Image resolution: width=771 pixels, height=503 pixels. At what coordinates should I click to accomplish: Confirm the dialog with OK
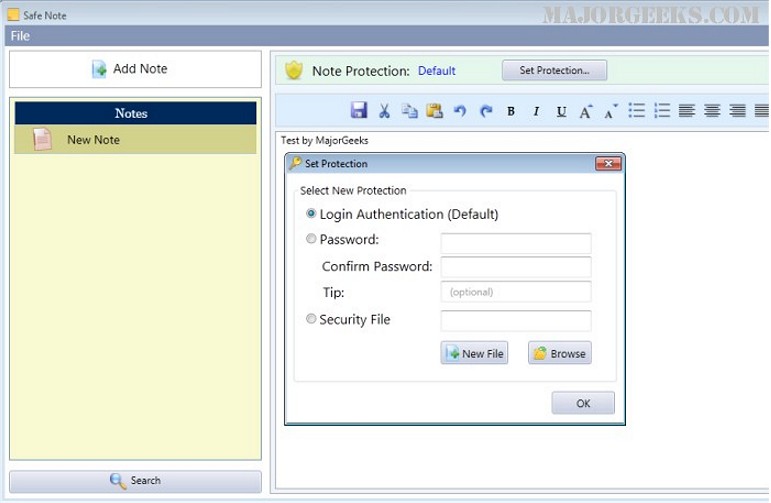(x=583, y=403)
